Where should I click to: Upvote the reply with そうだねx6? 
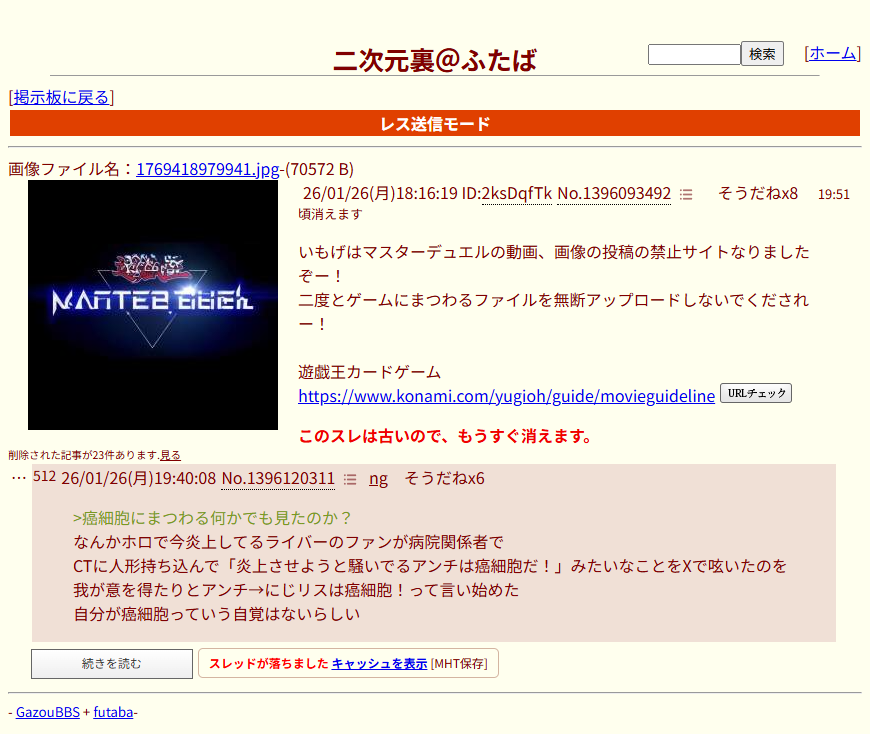click(x=444, y=478)
